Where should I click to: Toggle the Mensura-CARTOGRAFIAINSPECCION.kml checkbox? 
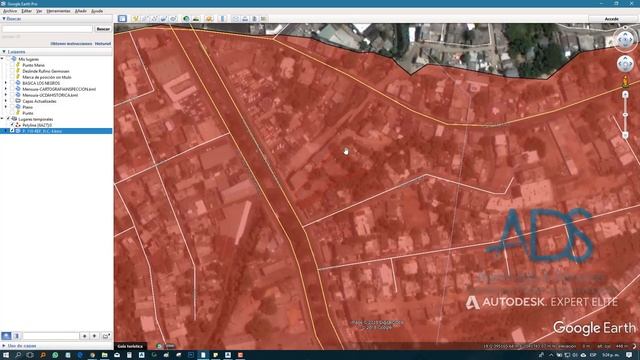pyautogui.click(x=12, y=89)
